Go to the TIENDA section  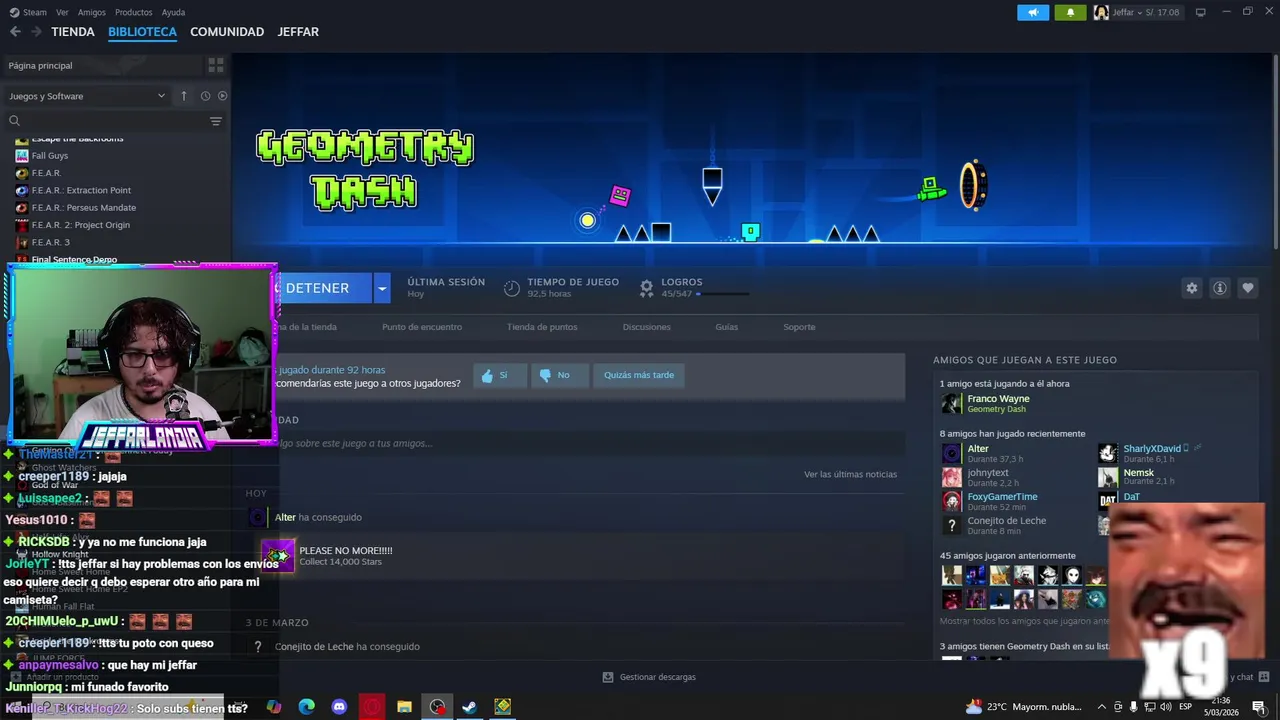[x=73, y=32]
